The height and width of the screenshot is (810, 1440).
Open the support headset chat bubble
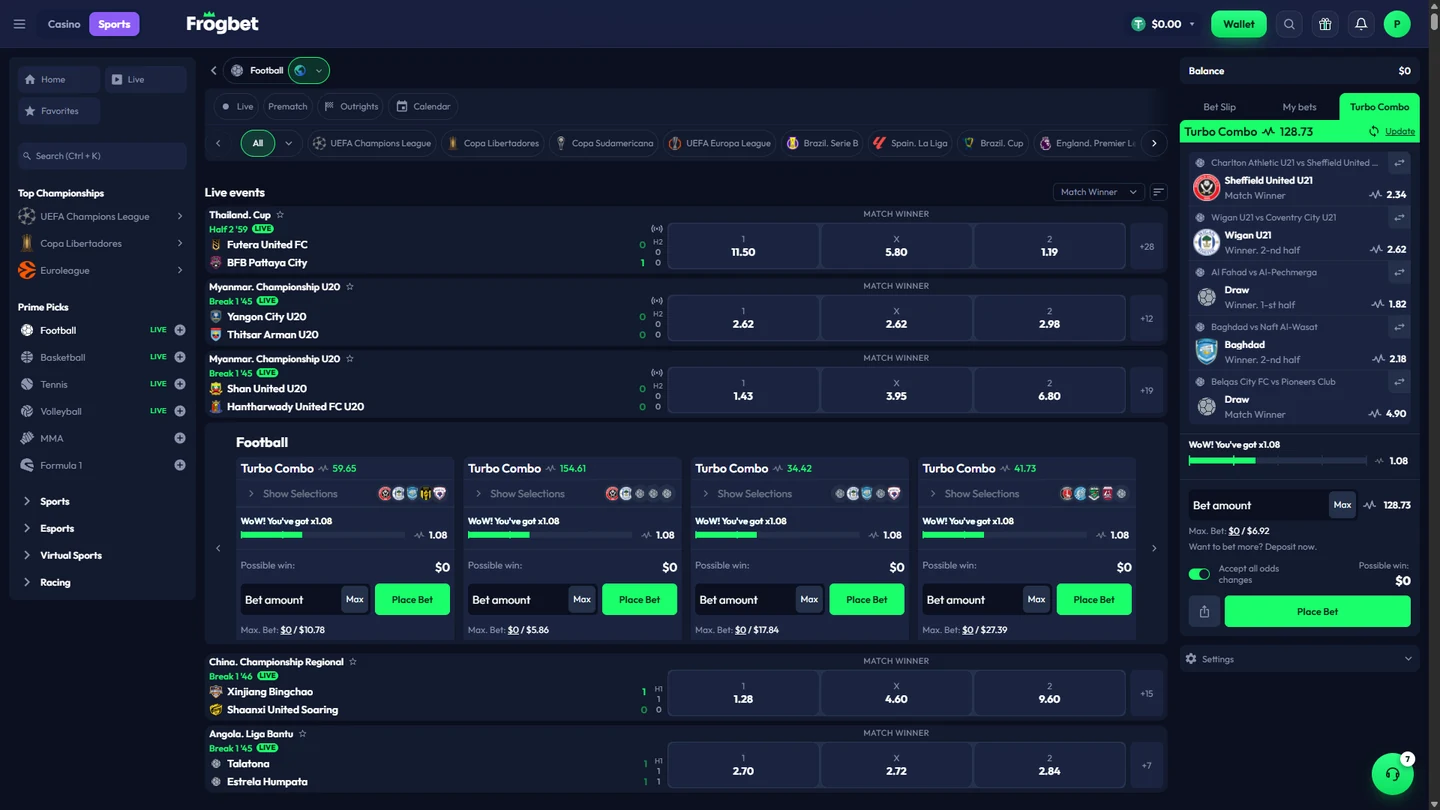point(1392,774)
